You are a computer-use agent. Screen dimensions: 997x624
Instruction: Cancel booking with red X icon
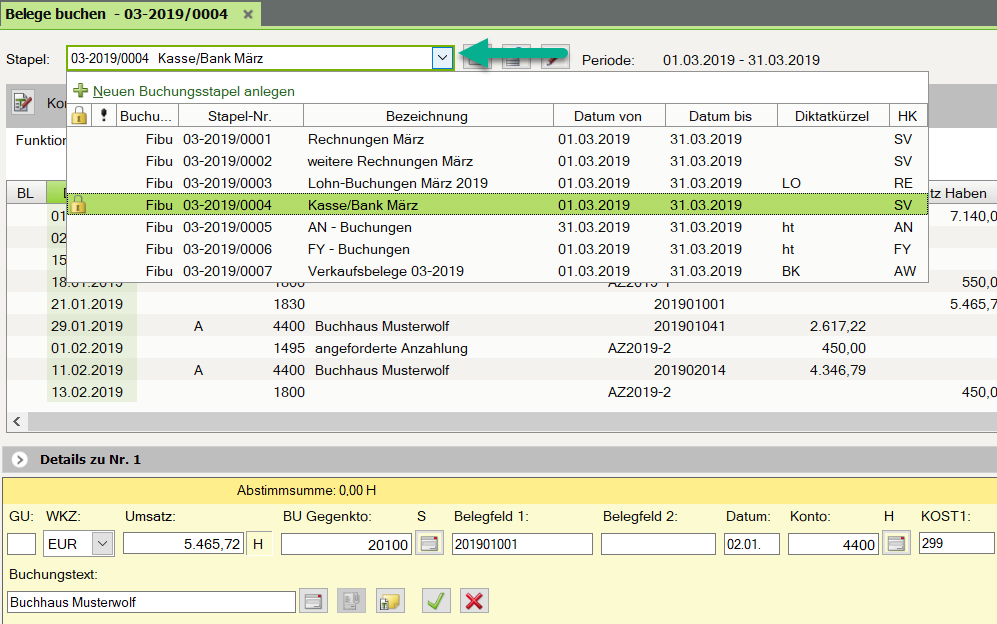474,601
